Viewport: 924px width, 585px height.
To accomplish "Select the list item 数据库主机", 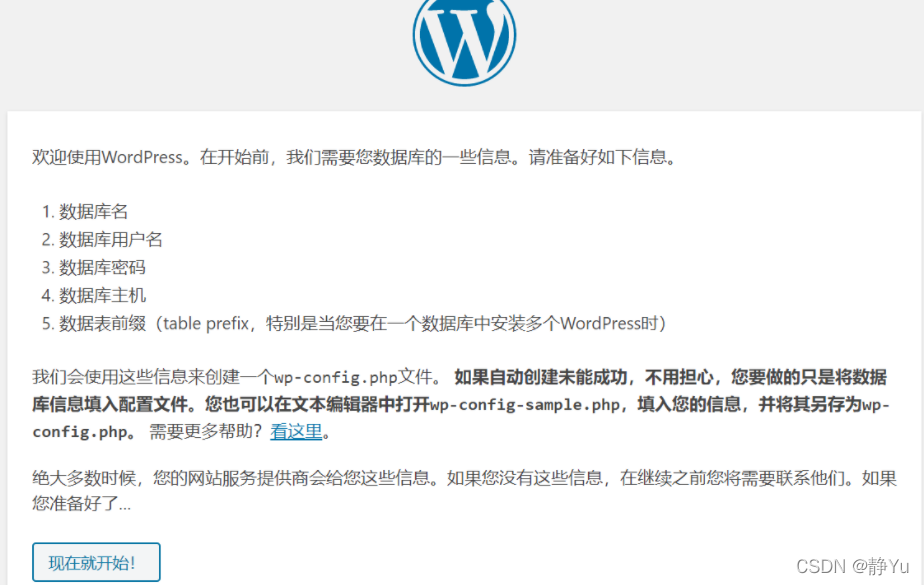I will (102, 295).
